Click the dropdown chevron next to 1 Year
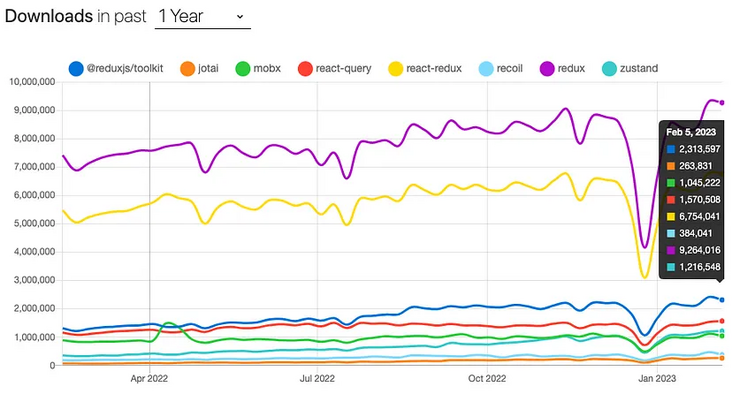 pyautogui.click(x=240, y=17)
